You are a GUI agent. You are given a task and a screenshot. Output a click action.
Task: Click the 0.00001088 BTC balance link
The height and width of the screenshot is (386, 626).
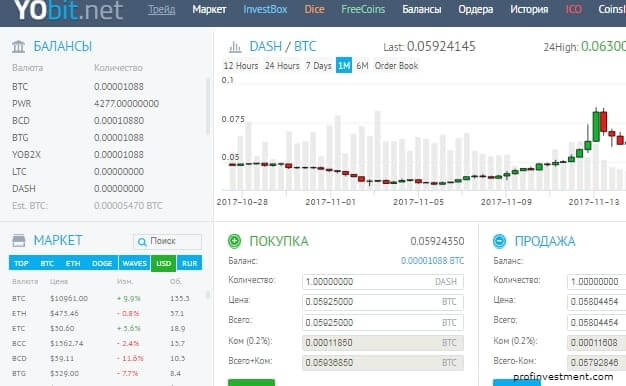click(432, 261)
